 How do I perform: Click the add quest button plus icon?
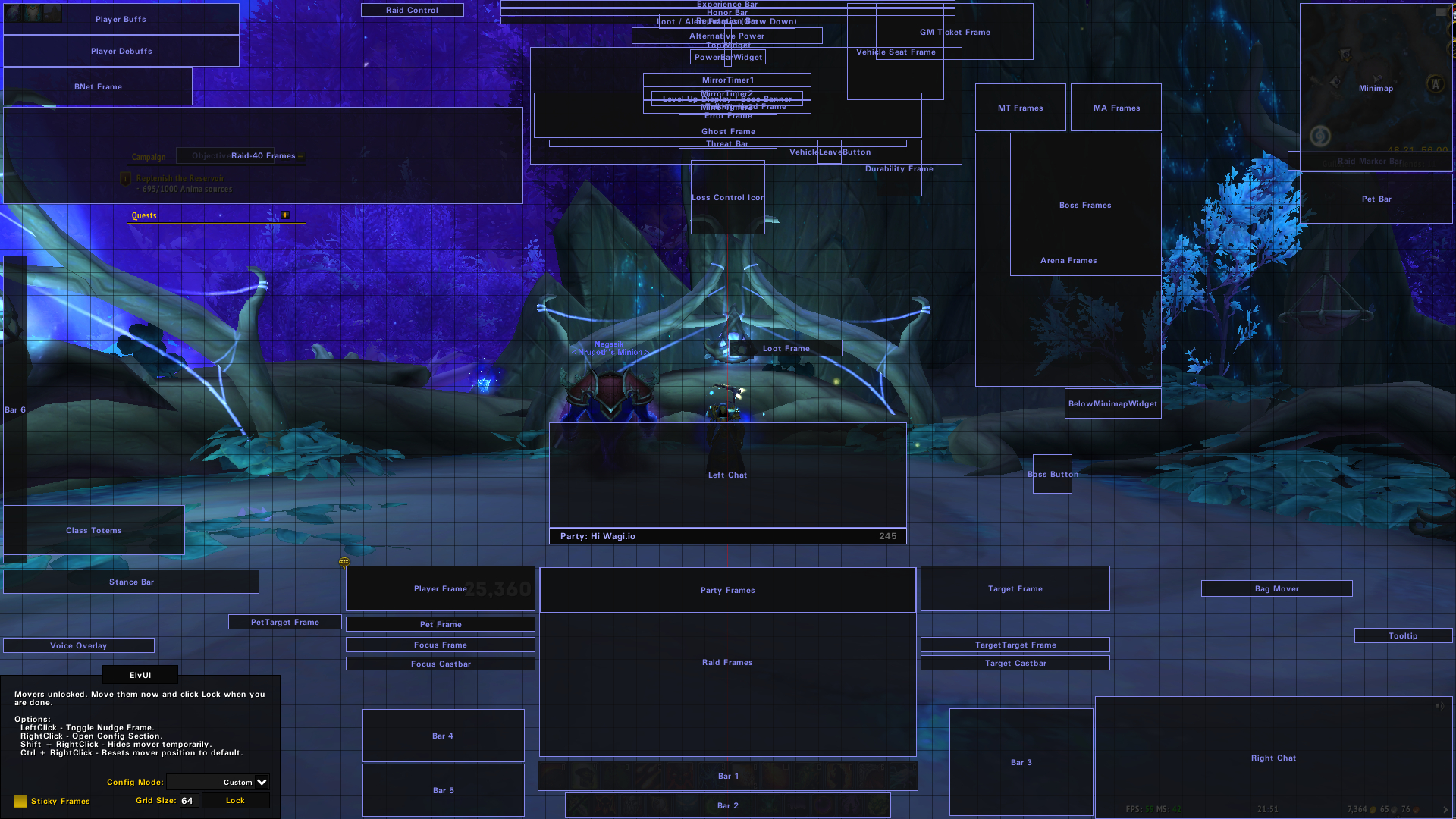point(284,214)
